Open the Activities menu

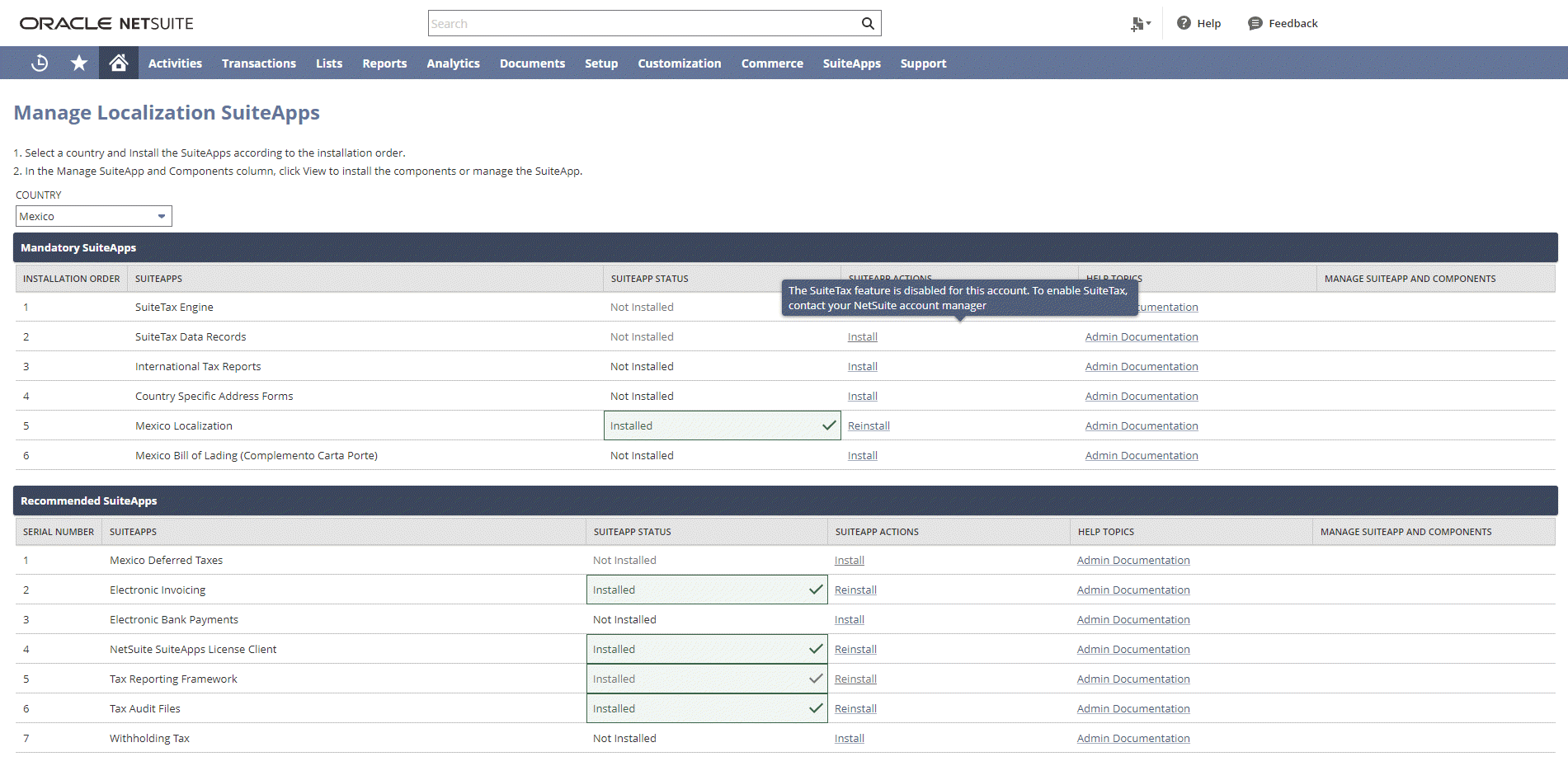click(175, 63)
